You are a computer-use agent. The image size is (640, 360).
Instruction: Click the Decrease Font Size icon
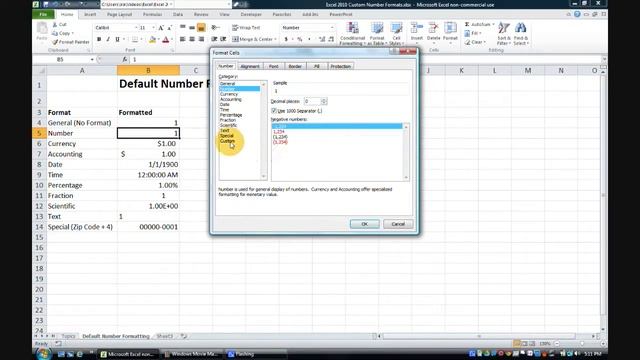[x=169, y=28]
